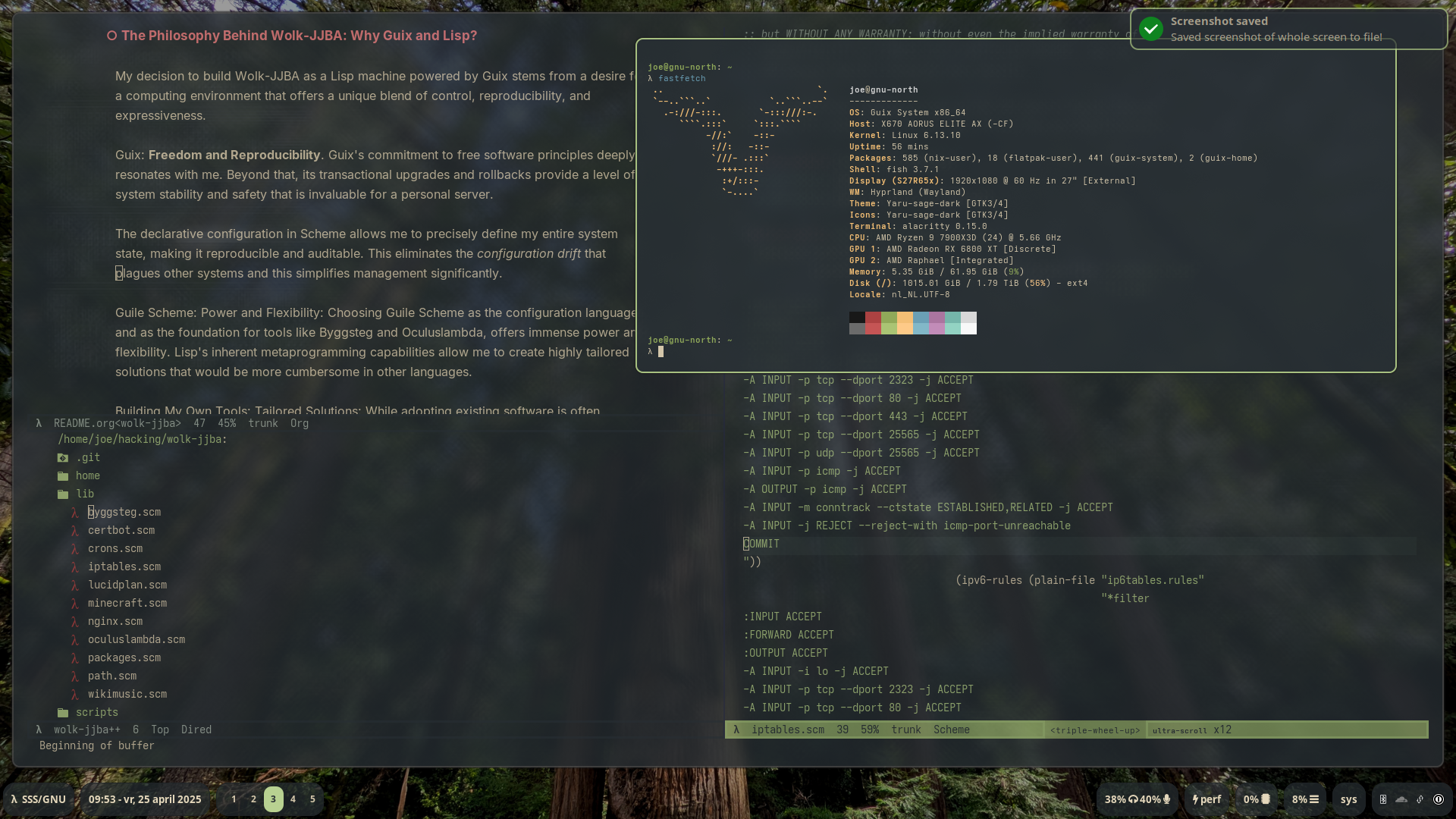Click the memory usage bars icon
The height and width of the screenshot is (819, 1456).
tap(1314, 799)
